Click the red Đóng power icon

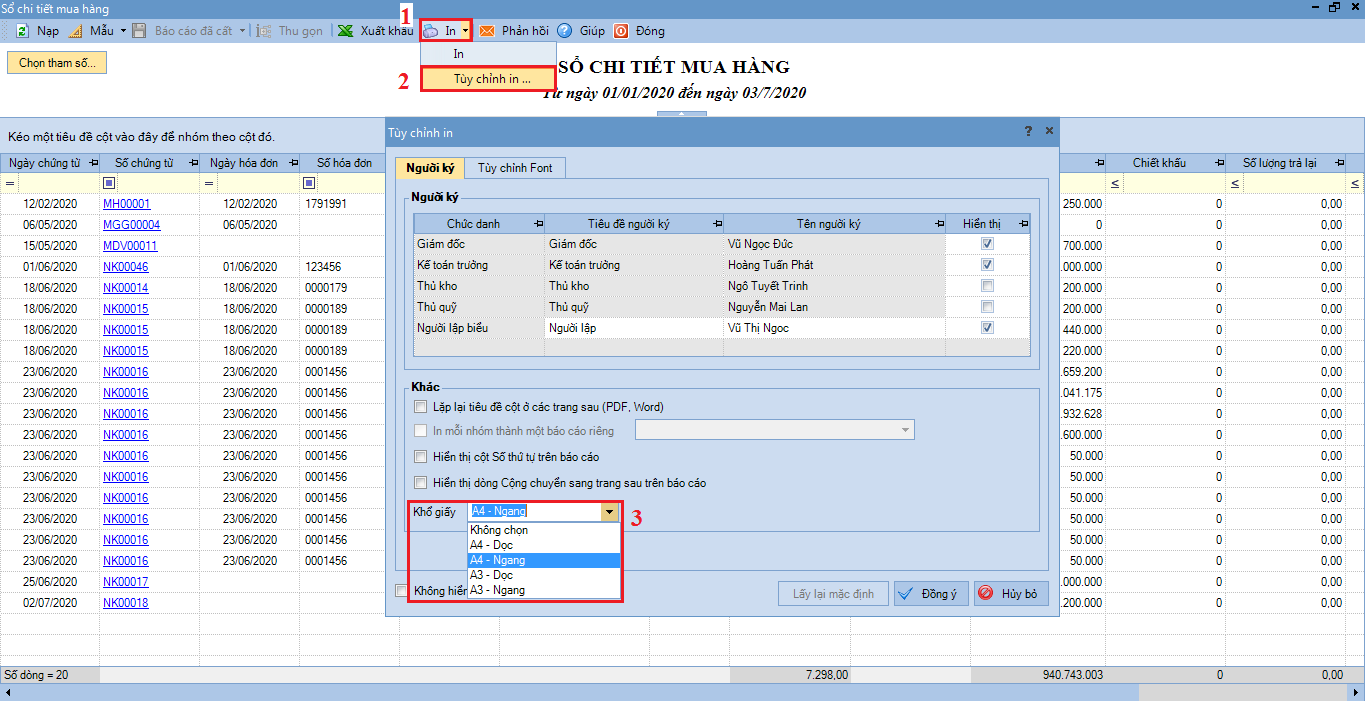pos(621,31)
